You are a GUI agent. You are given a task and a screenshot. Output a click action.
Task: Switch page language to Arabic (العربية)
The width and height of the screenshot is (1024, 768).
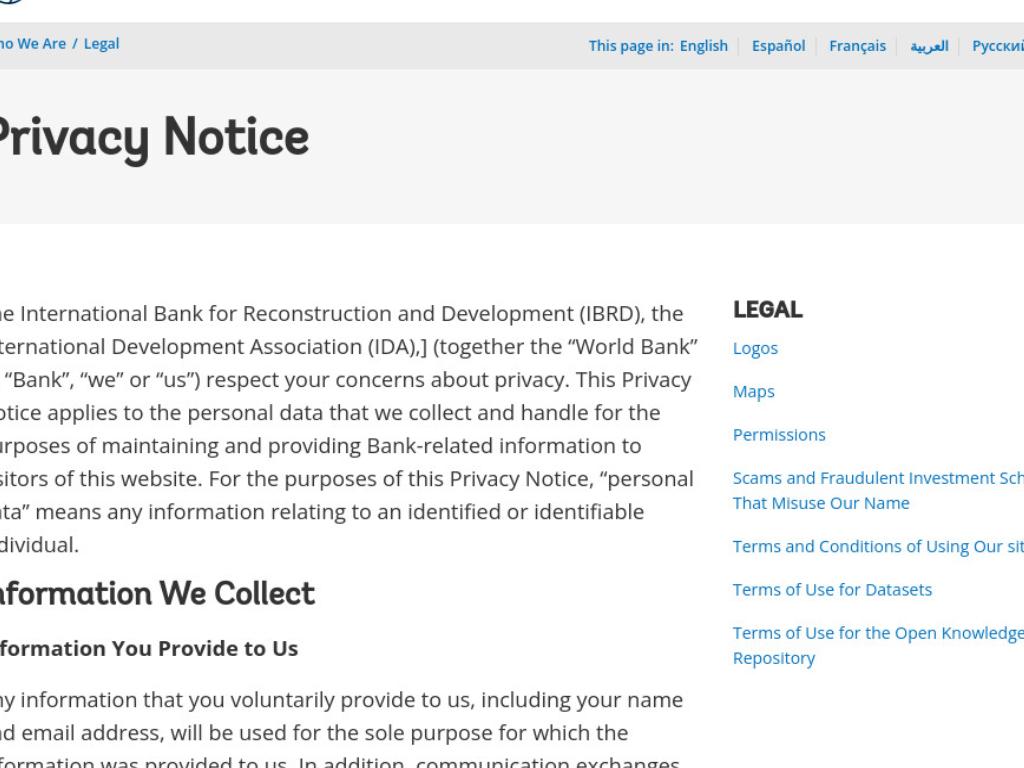click(929, 46)
